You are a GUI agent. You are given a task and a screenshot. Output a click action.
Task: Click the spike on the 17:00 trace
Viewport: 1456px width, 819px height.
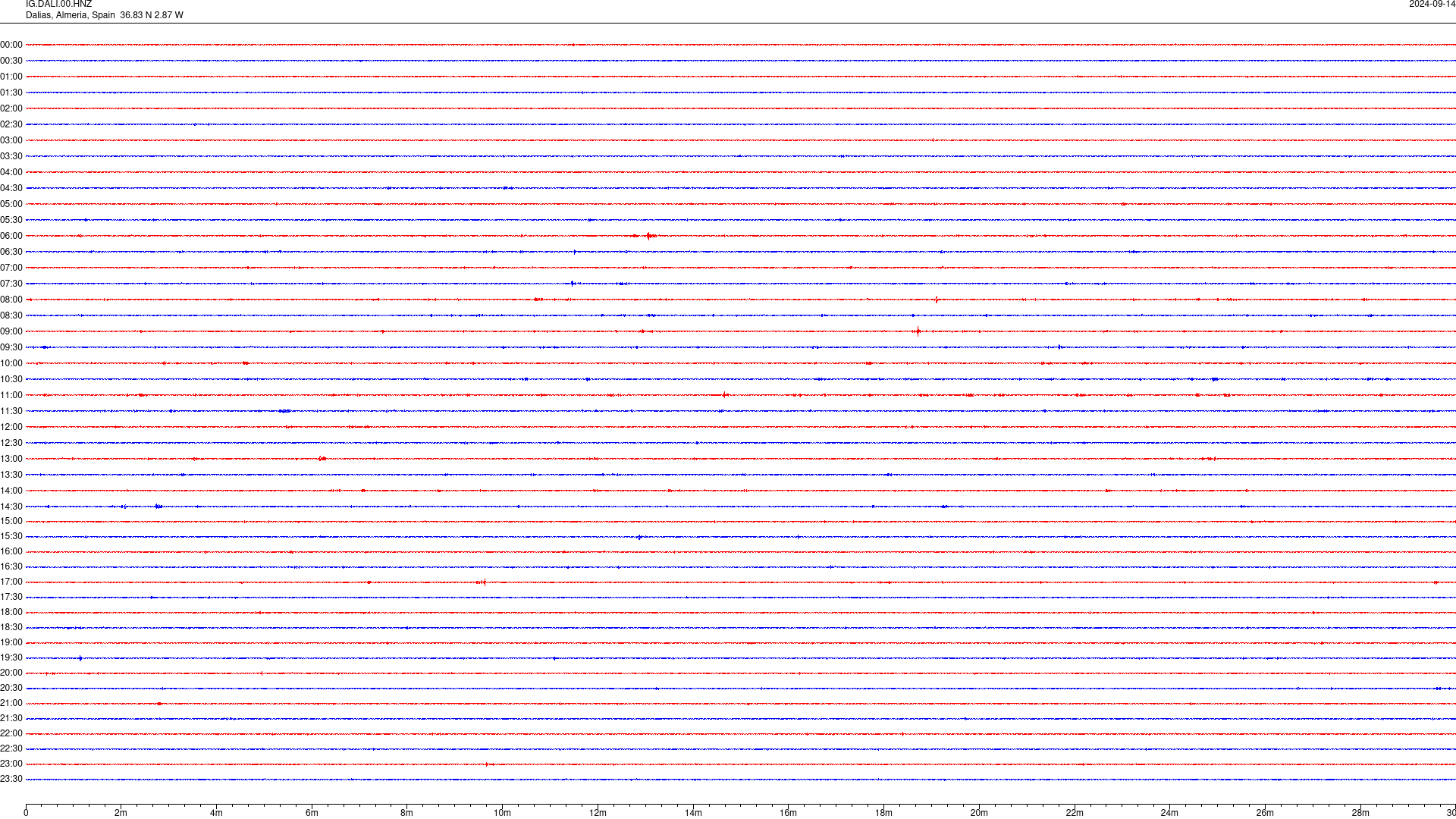click(484, 582)
